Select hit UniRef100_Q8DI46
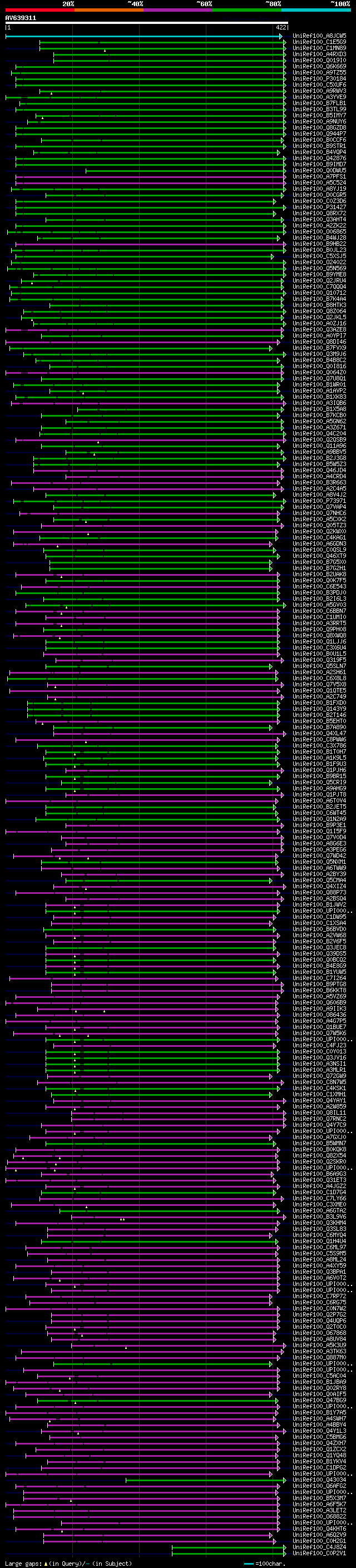Image resolution: width=356 pixels, height=1568 pixels. [319, 342]
